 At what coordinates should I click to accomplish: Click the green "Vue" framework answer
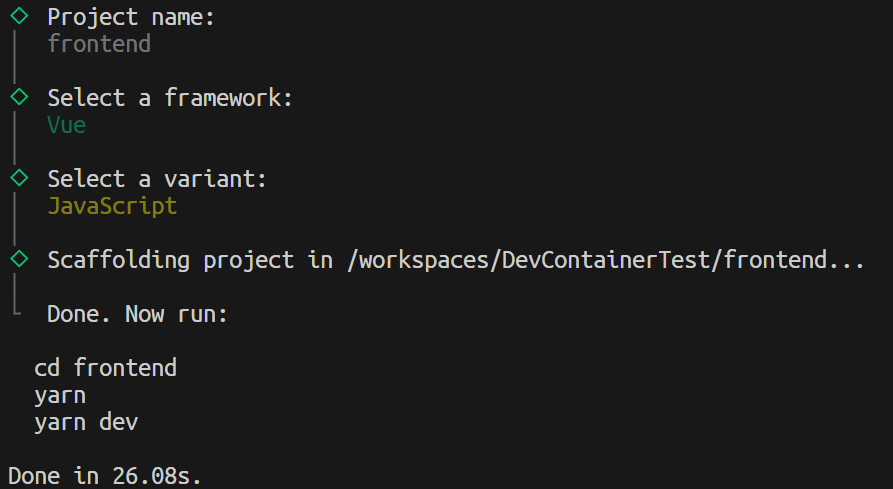coord(67,125)
